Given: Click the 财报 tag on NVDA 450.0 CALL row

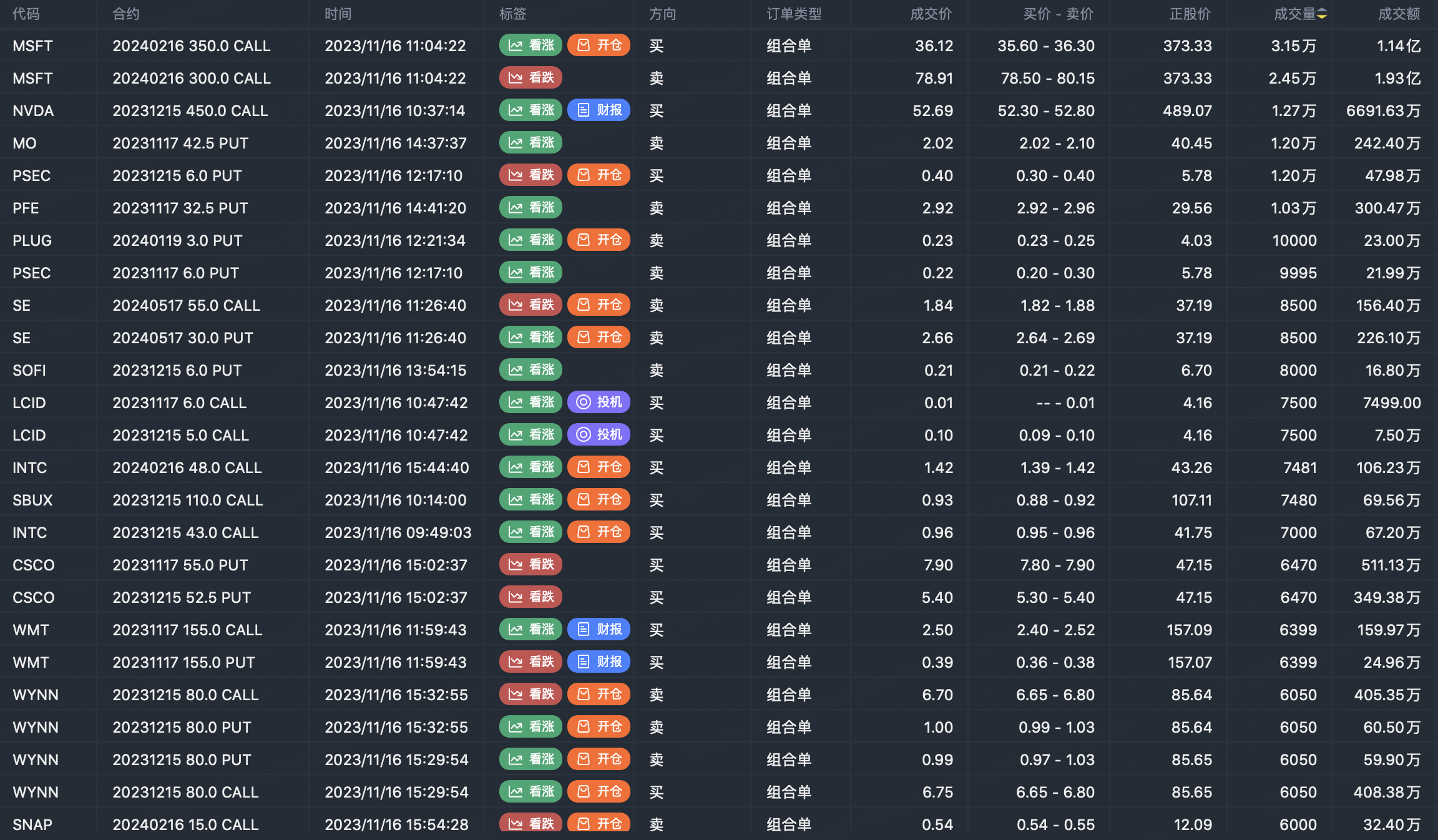Looking at the screenshot, I should point(599,110).
